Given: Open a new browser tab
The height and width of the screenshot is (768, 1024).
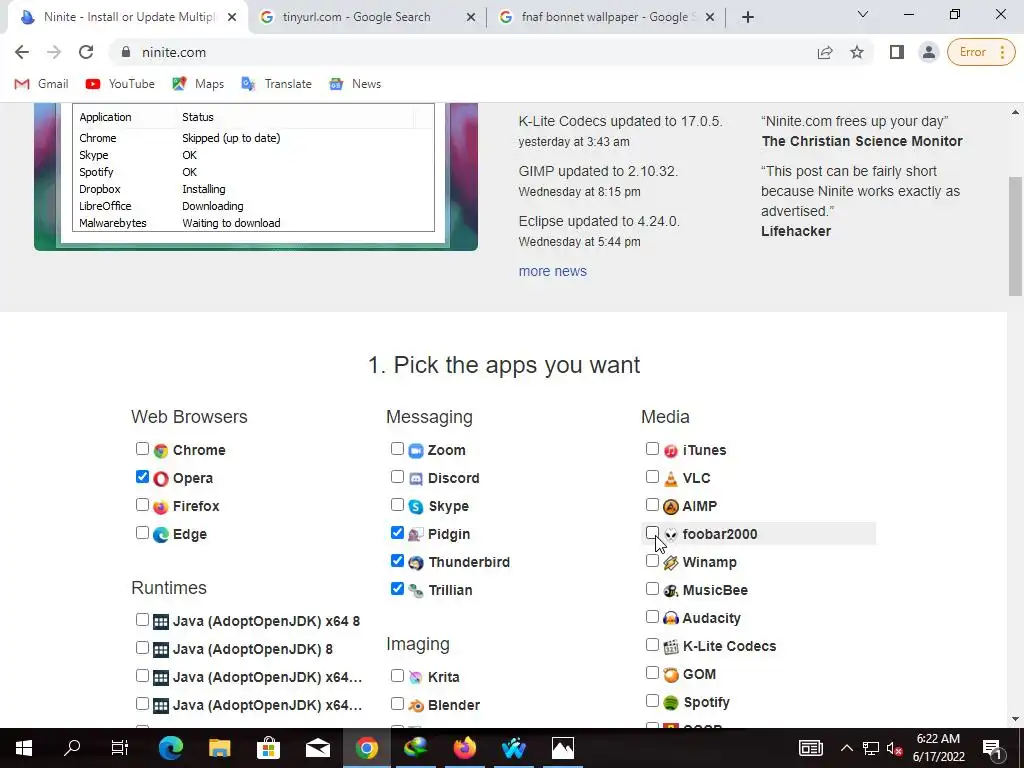Looking at the screenshot, I should point(748,18).
